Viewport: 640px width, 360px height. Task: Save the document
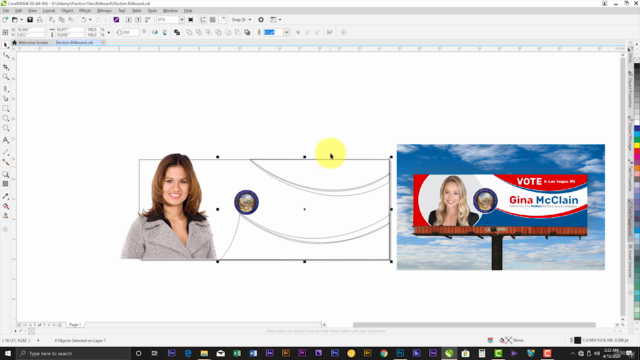coord(30,20)
